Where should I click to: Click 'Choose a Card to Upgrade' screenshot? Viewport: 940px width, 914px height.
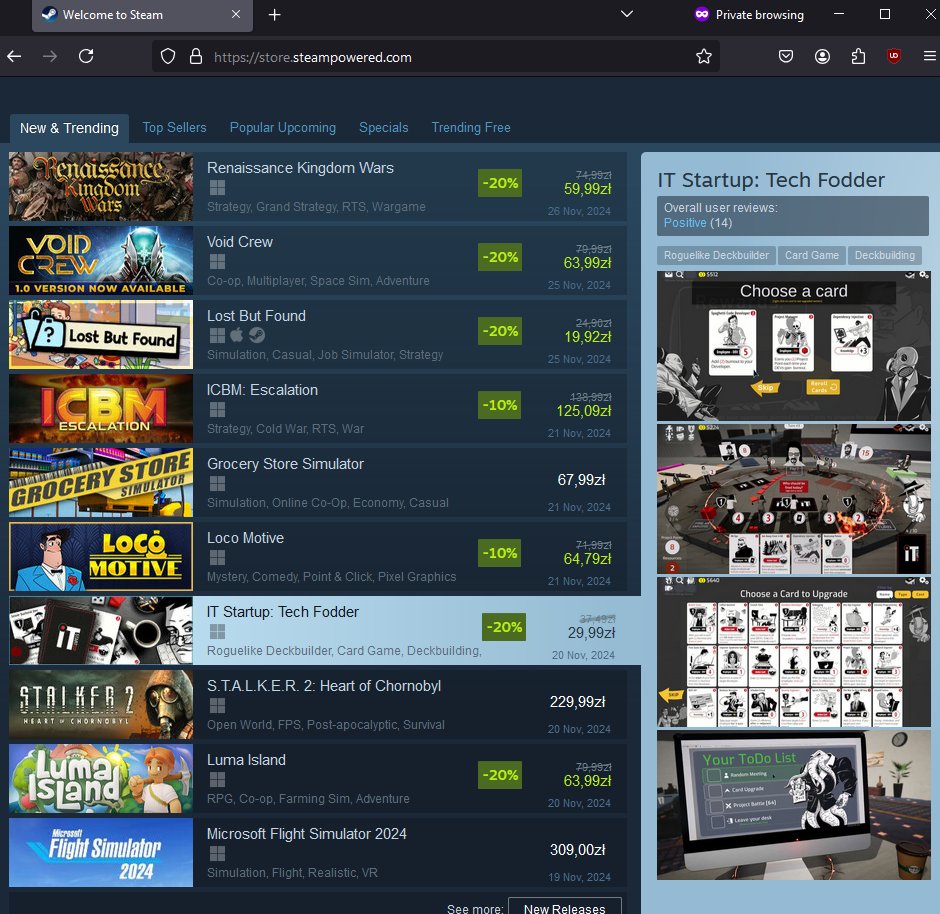(794, 652)
